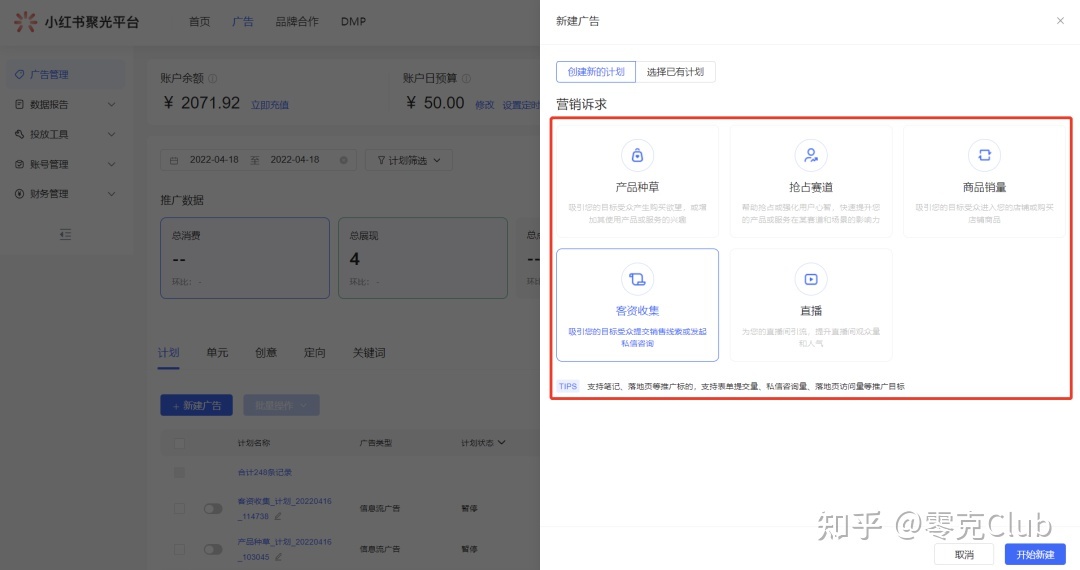Viewport: 1080px width, 570px height.
Task: Open the 批量操作 dropdown
Action: [281, 405]
